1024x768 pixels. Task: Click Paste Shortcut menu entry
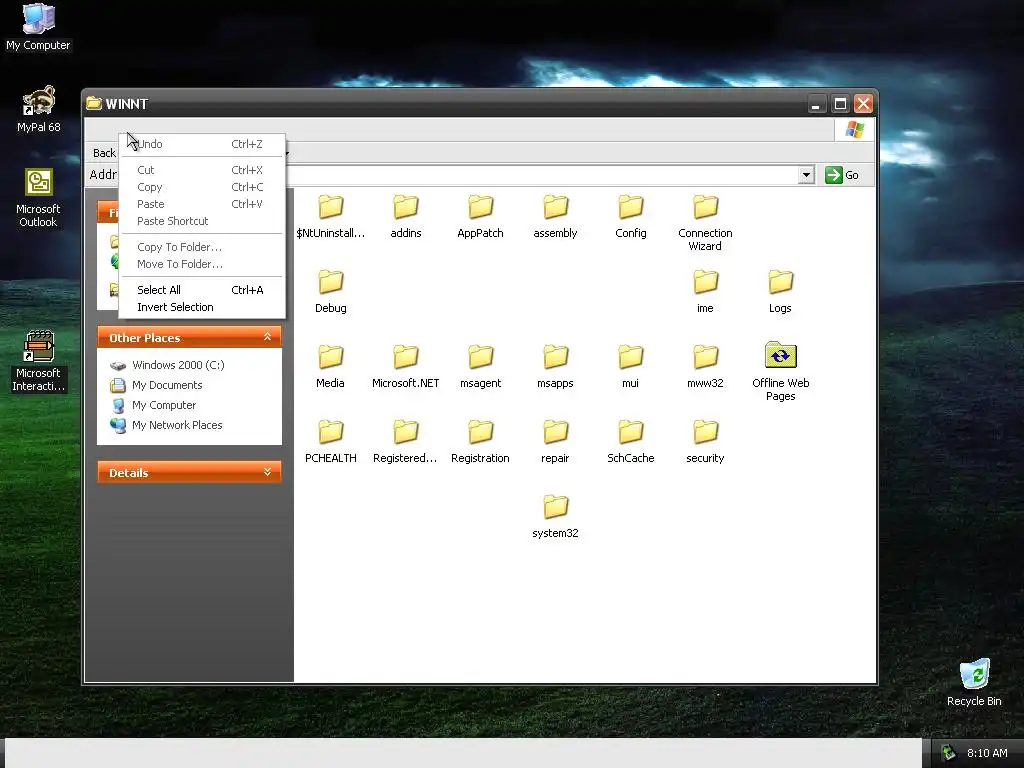[x=202, y=221]
